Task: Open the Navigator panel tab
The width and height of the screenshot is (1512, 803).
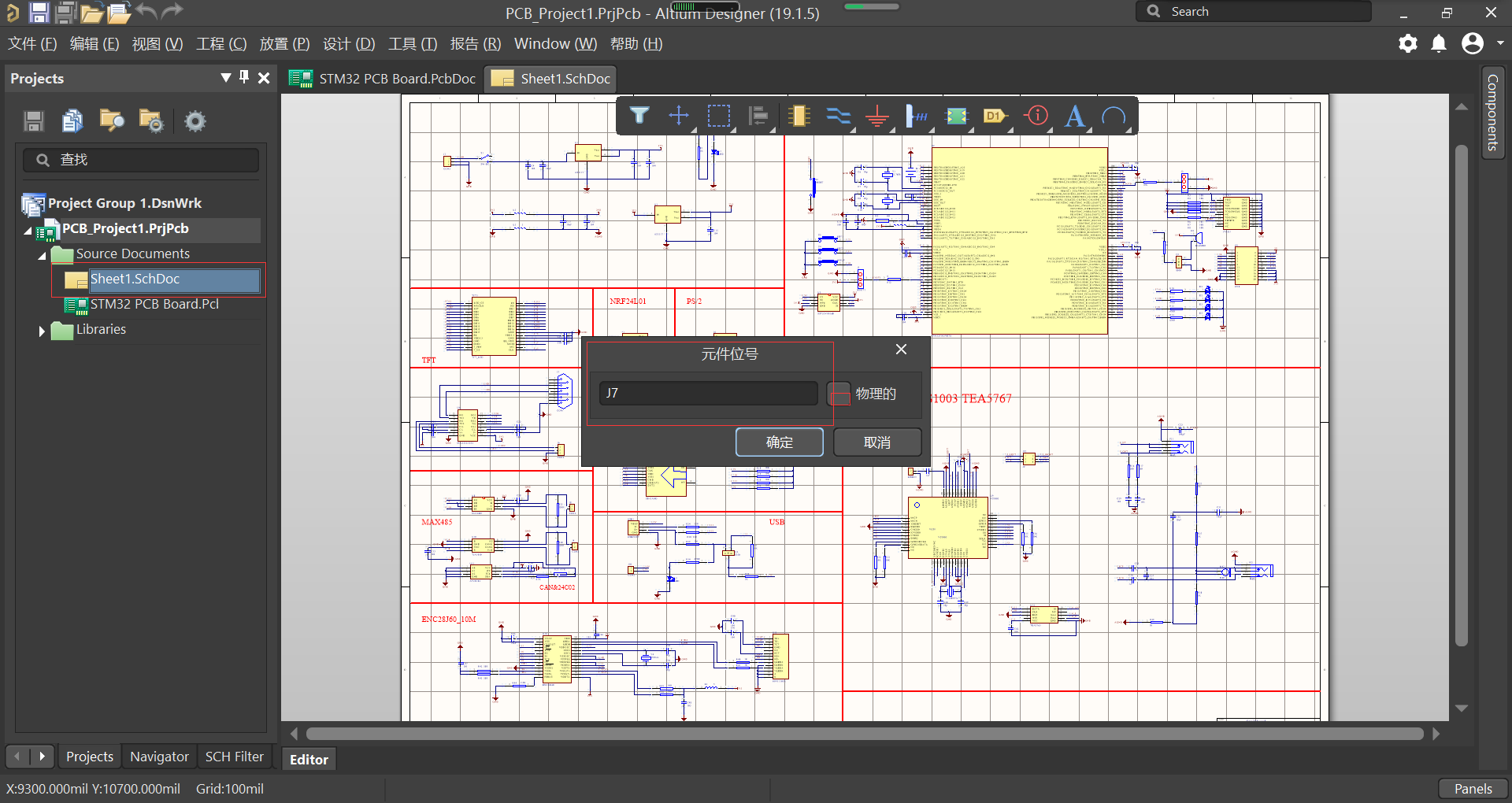Action: pyautogui.click(x=159, y=757)
